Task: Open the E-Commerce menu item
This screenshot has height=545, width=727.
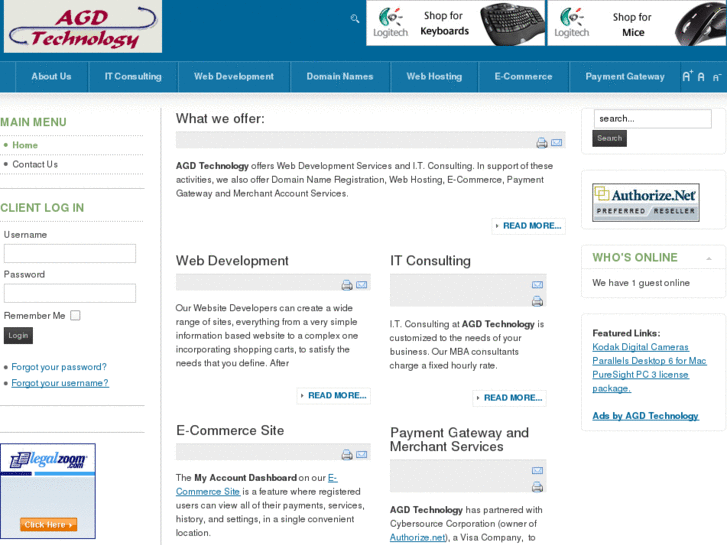Action: click(x=523, y=77)
